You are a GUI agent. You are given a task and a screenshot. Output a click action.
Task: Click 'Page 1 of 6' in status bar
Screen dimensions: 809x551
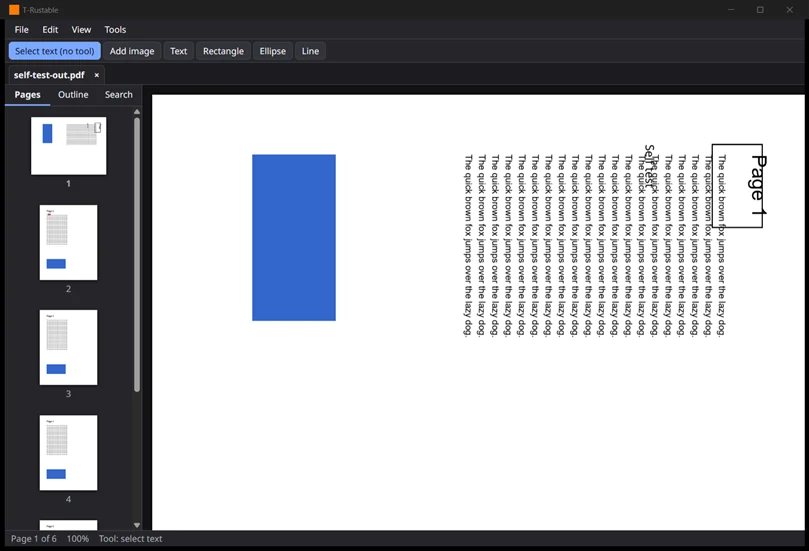34,539
